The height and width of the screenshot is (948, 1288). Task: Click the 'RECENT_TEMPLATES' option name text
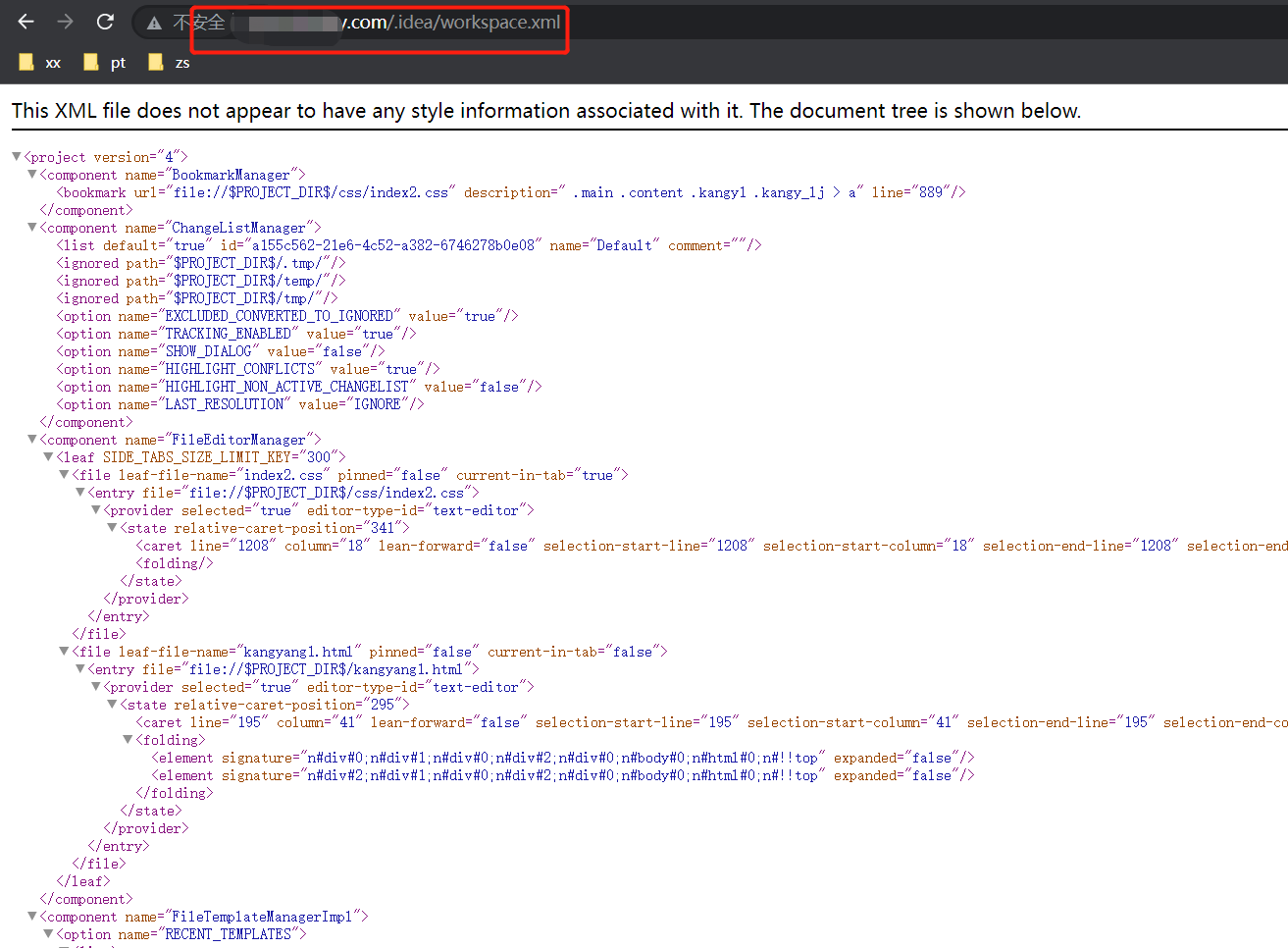228,934
